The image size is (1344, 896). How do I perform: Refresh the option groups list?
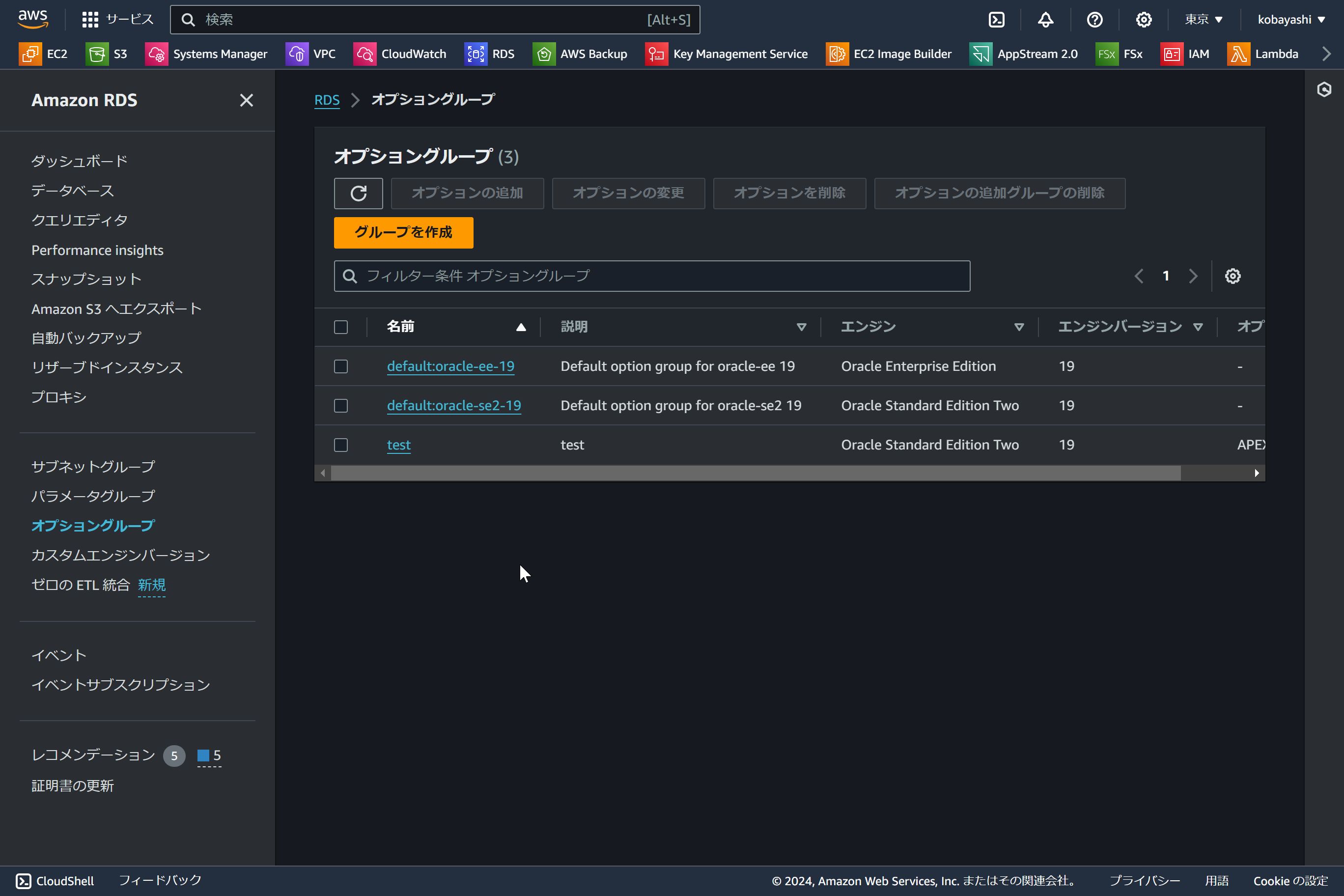[x=358, y=193]
